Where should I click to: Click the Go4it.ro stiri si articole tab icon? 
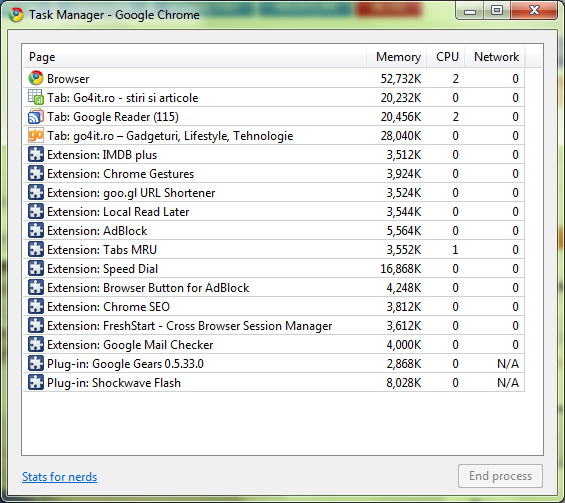36,97
